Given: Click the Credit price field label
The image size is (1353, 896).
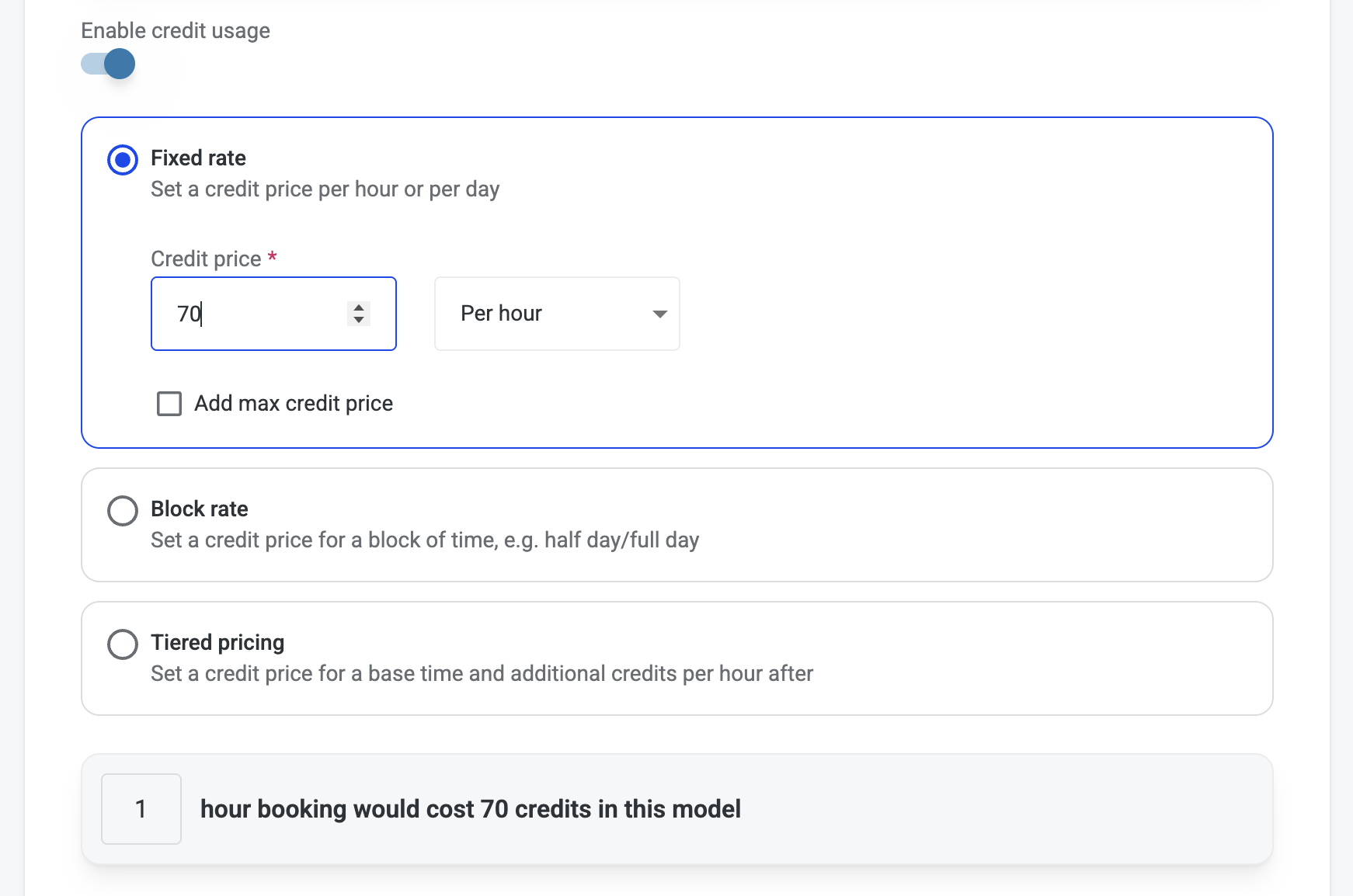Looking at the screenshot, I should (x=206, y=259).
